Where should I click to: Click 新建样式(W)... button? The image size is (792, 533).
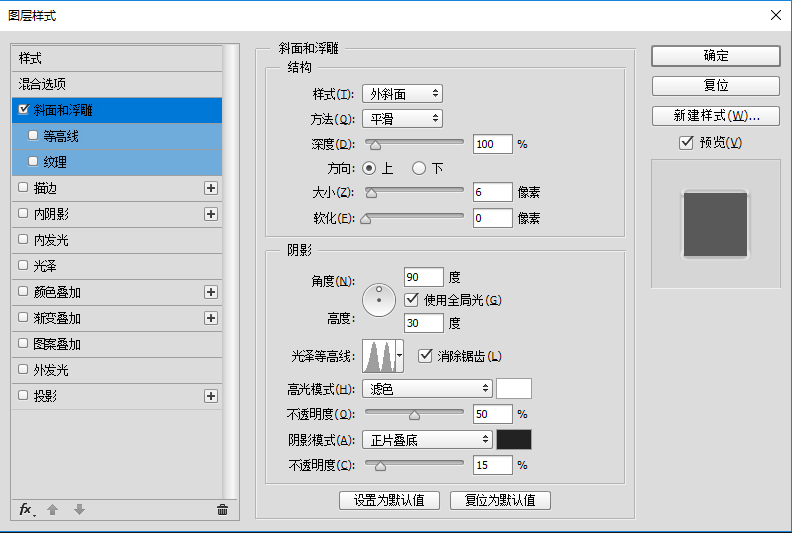(x=716, y=116)
